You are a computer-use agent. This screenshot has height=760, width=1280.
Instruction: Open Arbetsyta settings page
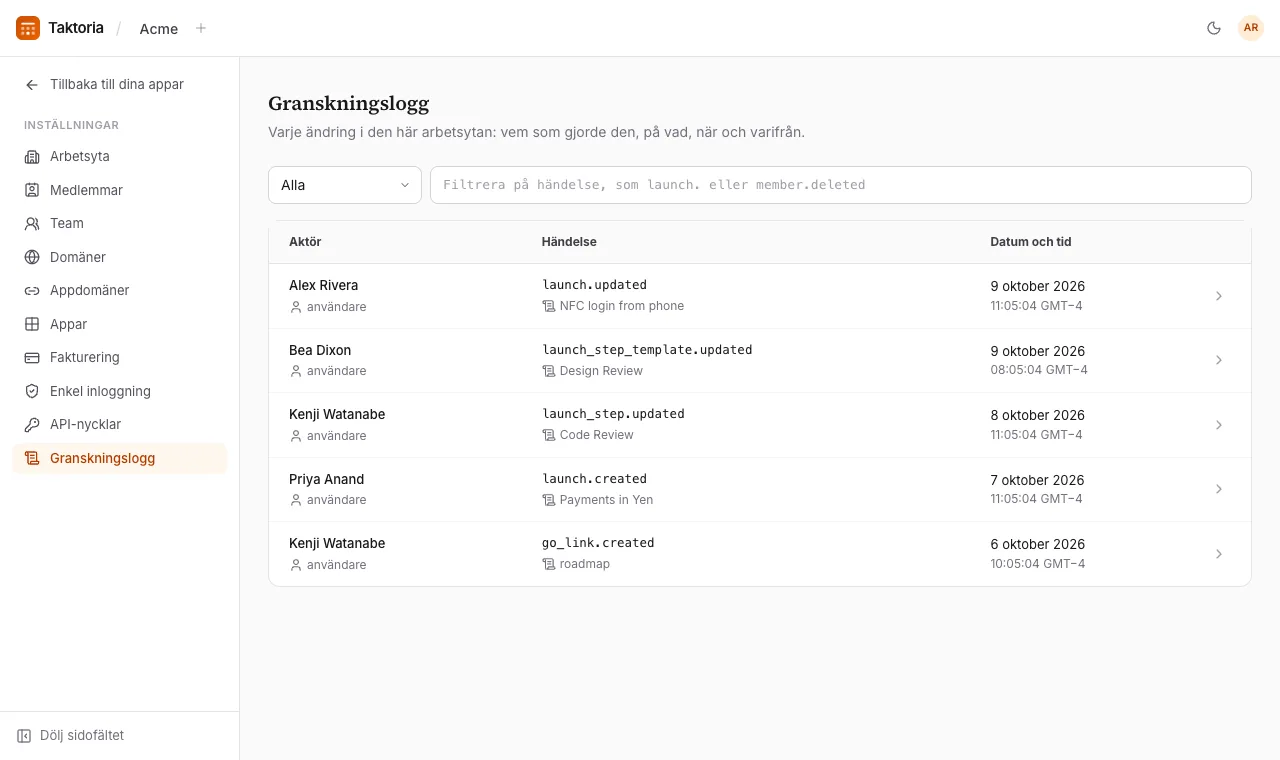[x=120, y=157]
